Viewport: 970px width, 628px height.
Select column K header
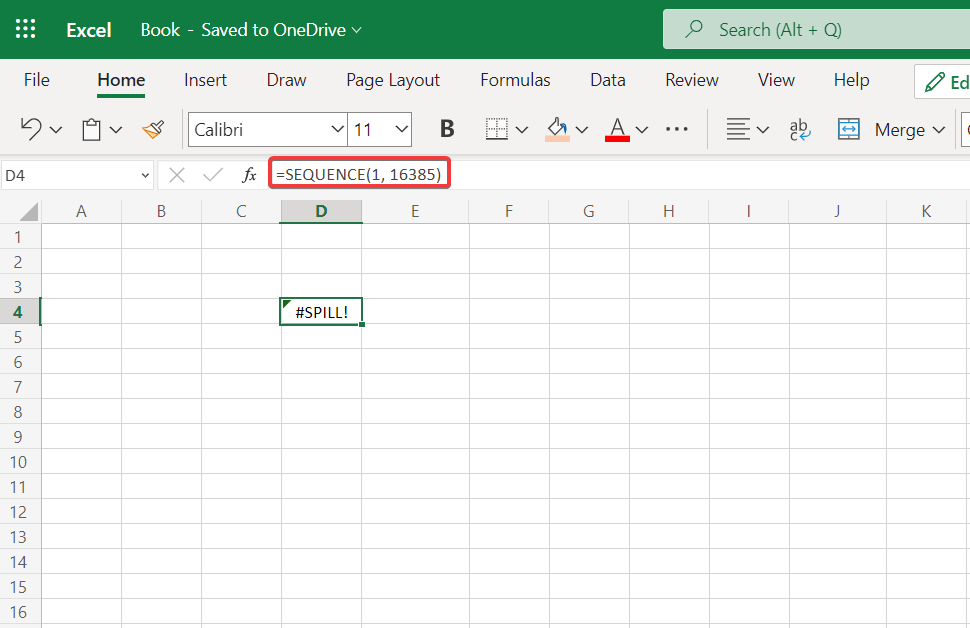pos(926,212)
